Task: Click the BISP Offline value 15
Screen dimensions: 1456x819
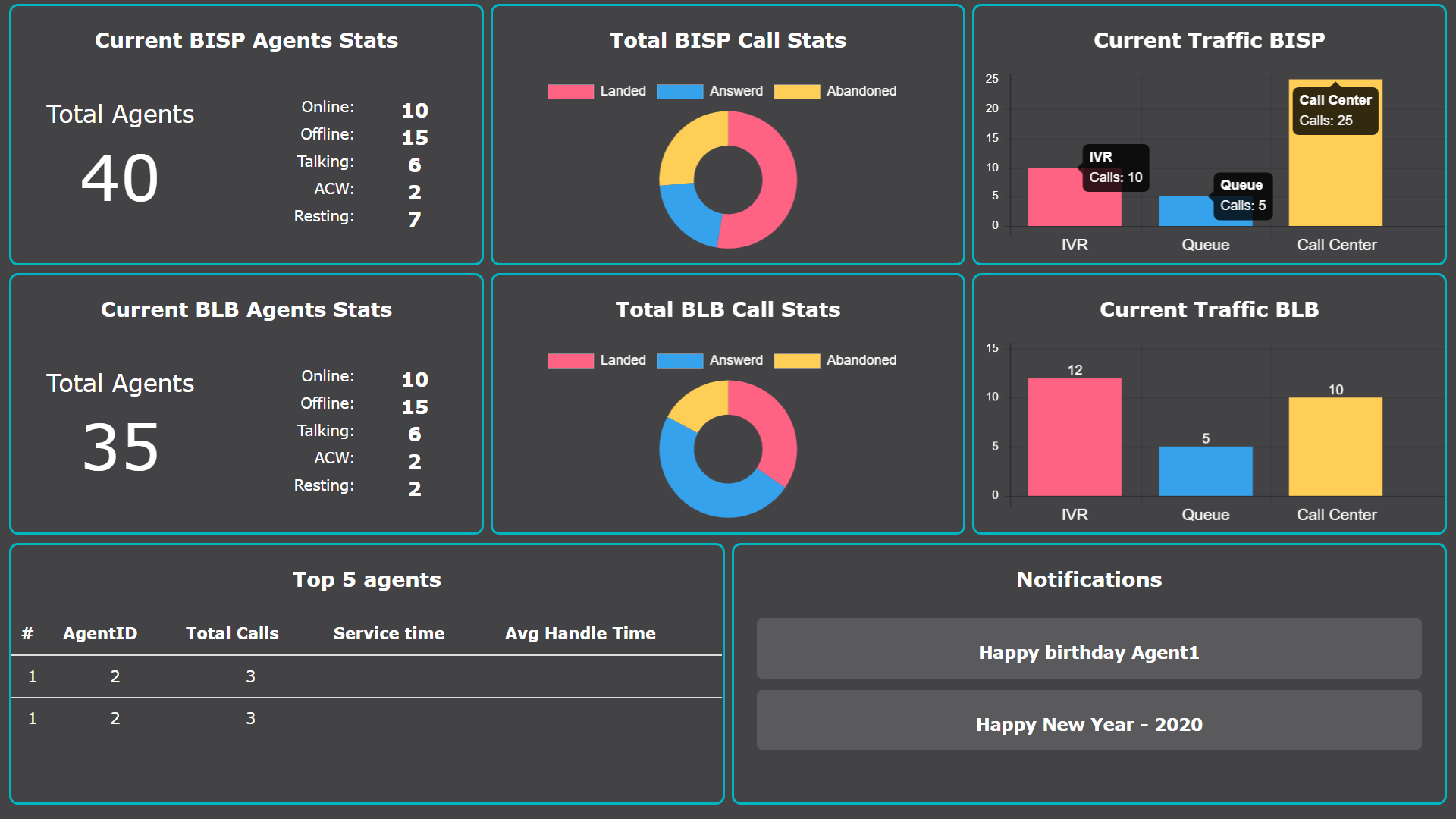Action: (x=415, y=138)
